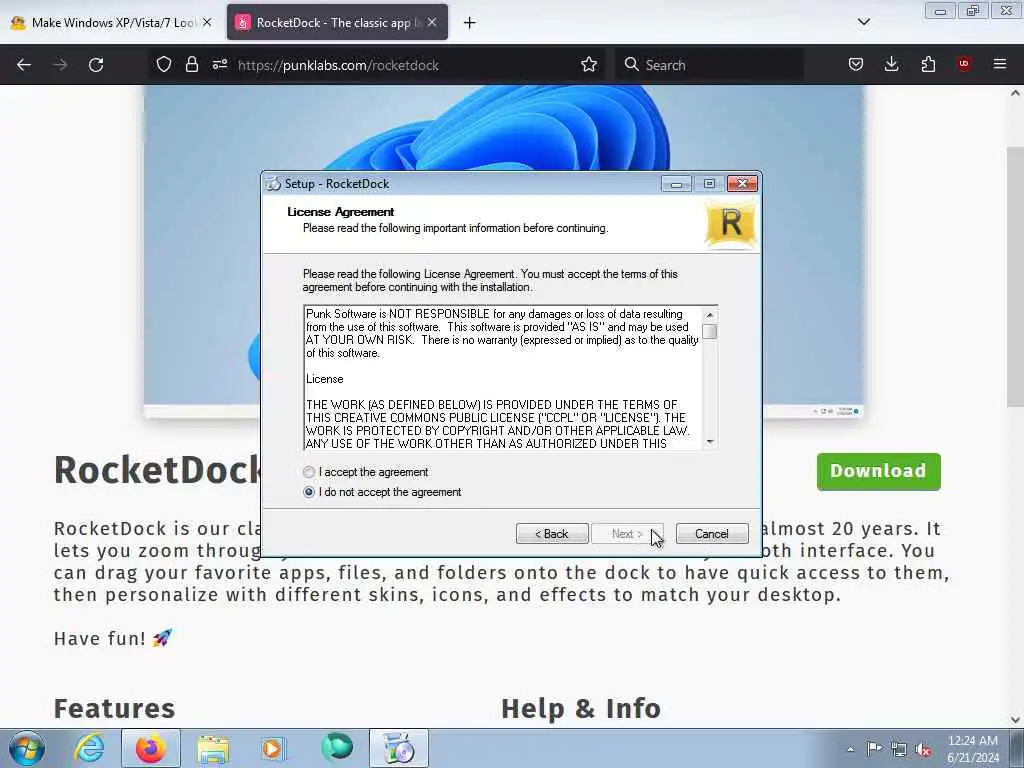Click the Features heading

(x=114, y=709)
